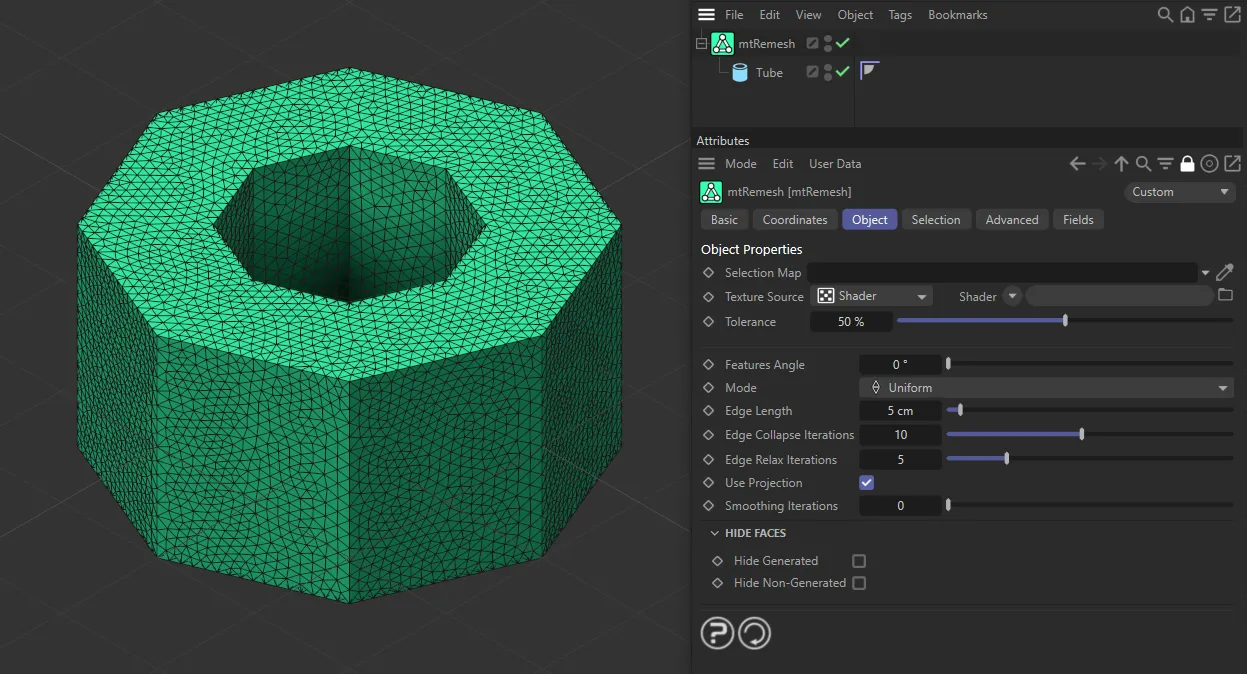
Task: Switch to the Selection tab
Action: [936, 219]
